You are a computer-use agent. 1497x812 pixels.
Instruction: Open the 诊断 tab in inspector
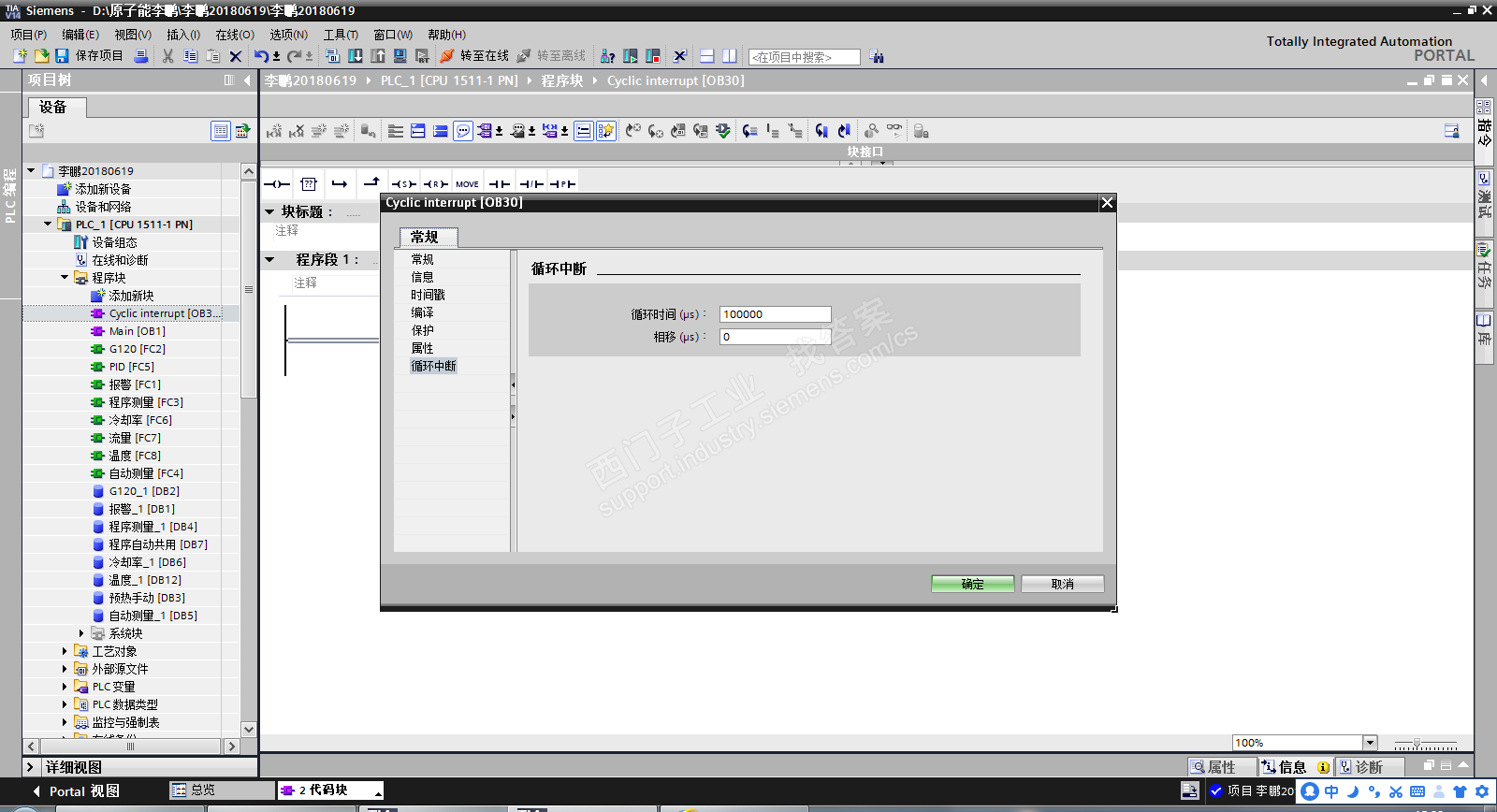1371,767
